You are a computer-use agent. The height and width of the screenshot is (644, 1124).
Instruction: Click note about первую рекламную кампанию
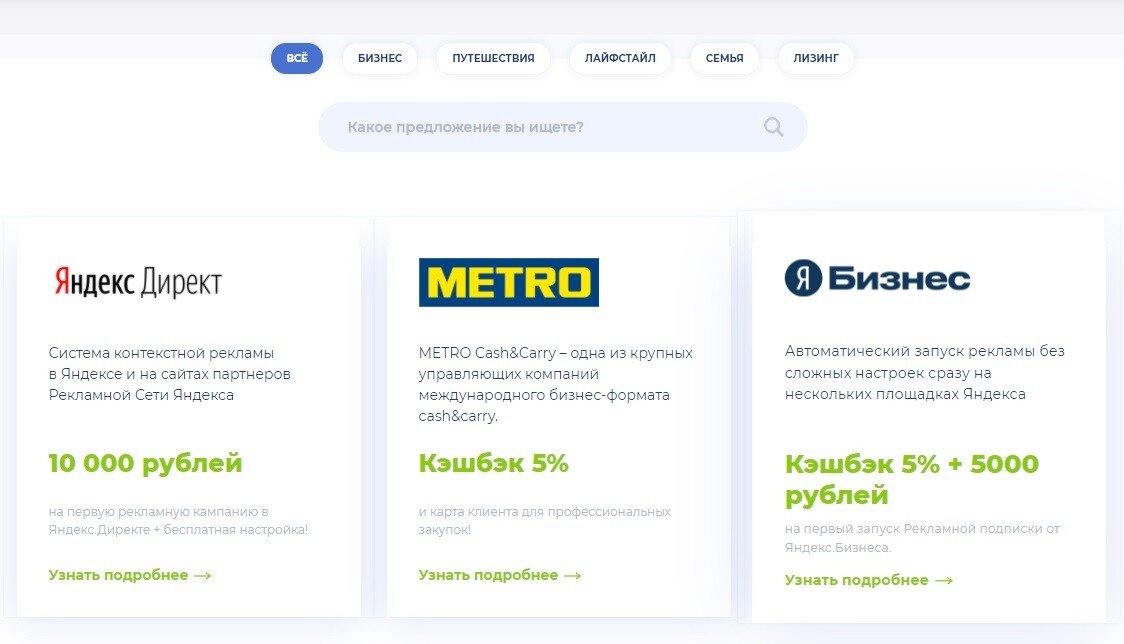(178, 521)
